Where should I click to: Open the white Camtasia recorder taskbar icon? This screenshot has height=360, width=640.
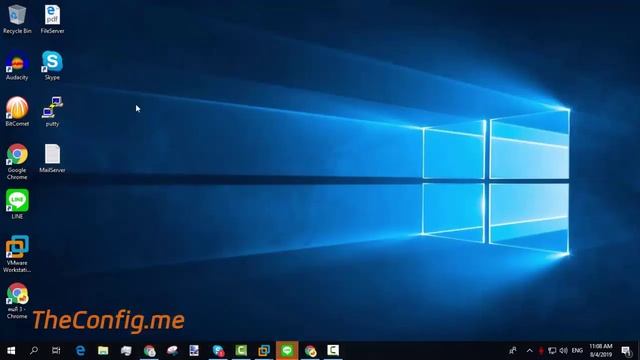pos(333,351)
